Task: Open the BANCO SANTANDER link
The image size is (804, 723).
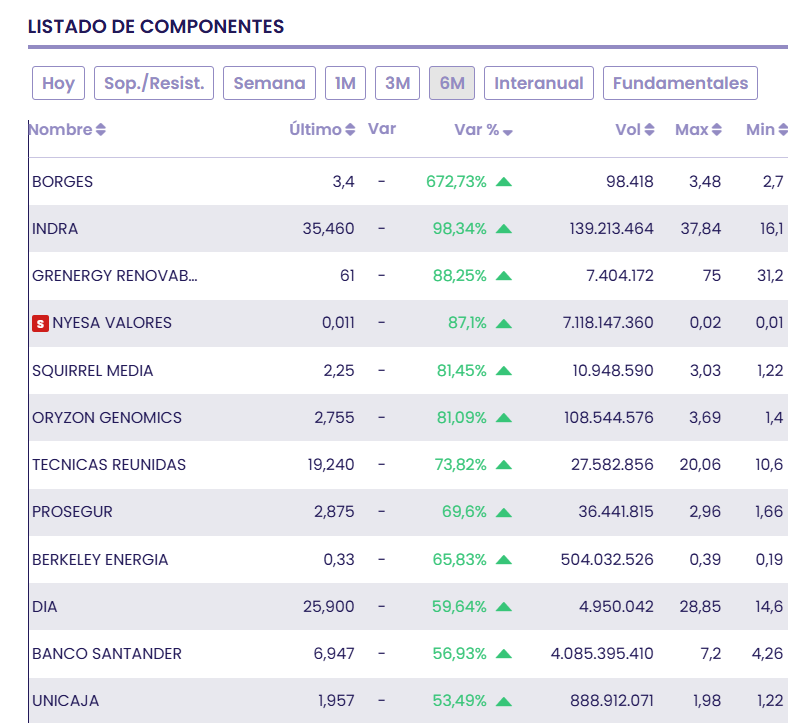Action: tap(107, 654)
